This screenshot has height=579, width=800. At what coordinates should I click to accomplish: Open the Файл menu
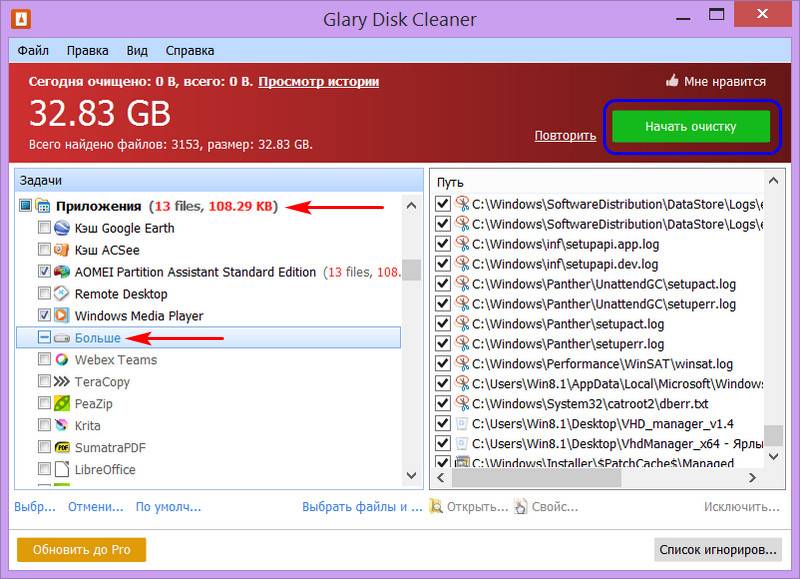(x=34, y=50)
